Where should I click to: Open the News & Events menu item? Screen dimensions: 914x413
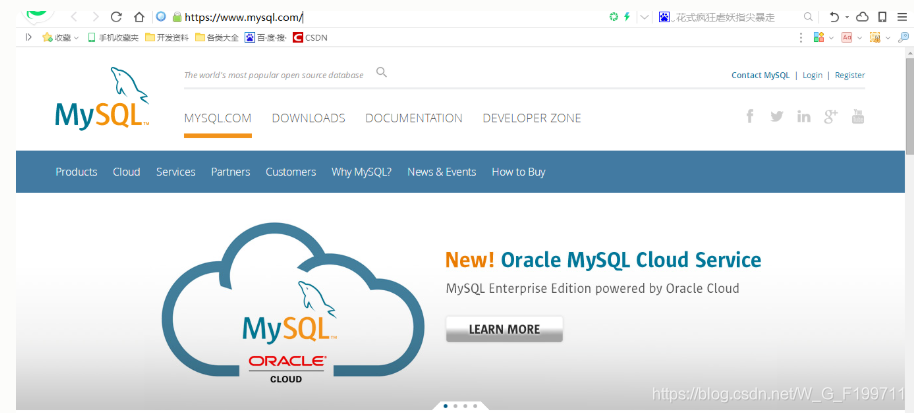pyautogui.click(x=442, y=172)
